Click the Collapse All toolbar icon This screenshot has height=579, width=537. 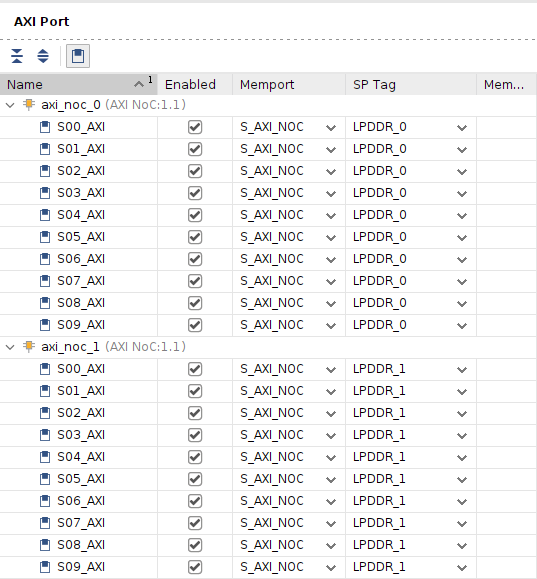(x=17, y=56)
